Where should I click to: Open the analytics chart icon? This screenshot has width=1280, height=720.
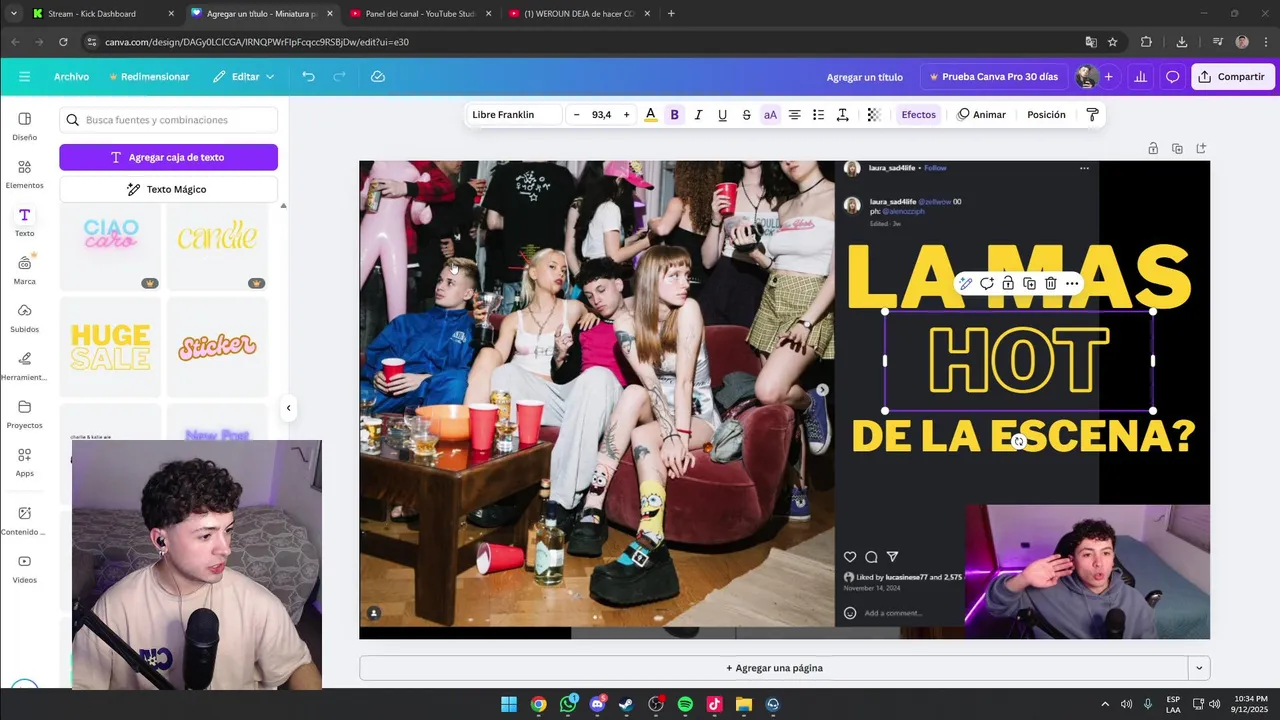[x=1141, y=77]
